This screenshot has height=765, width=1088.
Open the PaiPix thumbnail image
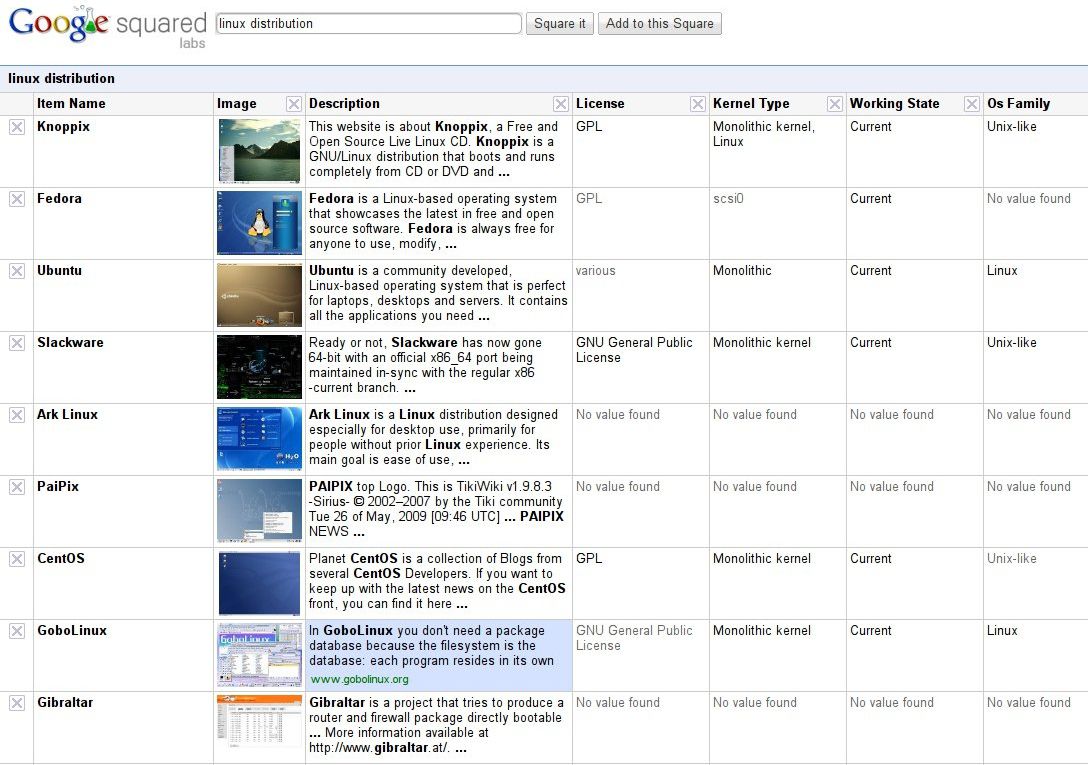click(260, 511)
